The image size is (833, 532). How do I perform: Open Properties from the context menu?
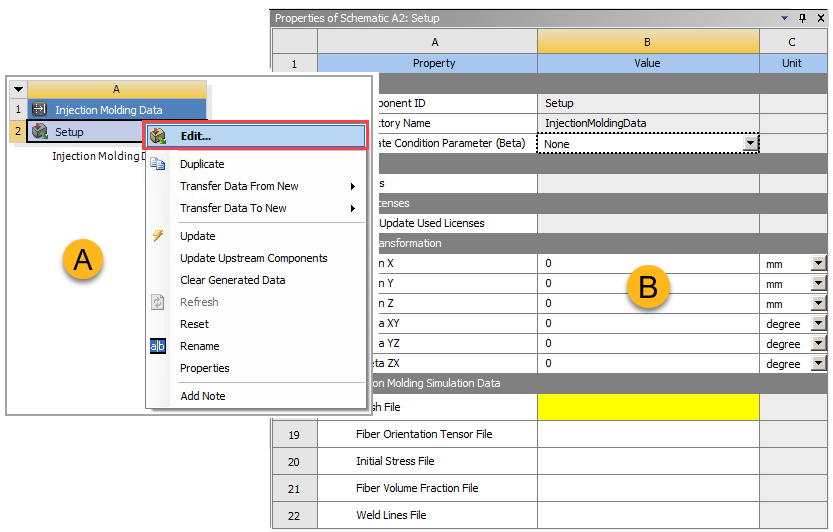pos(256,368)
